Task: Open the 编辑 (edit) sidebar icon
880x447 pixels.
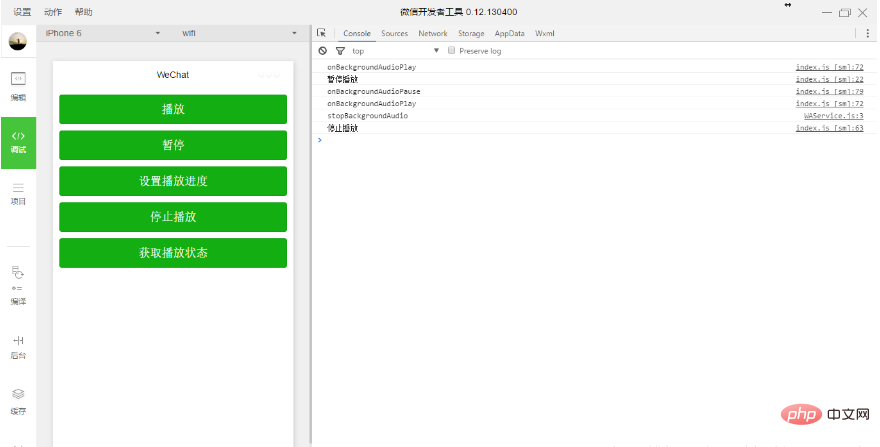Action: [19, 86]
